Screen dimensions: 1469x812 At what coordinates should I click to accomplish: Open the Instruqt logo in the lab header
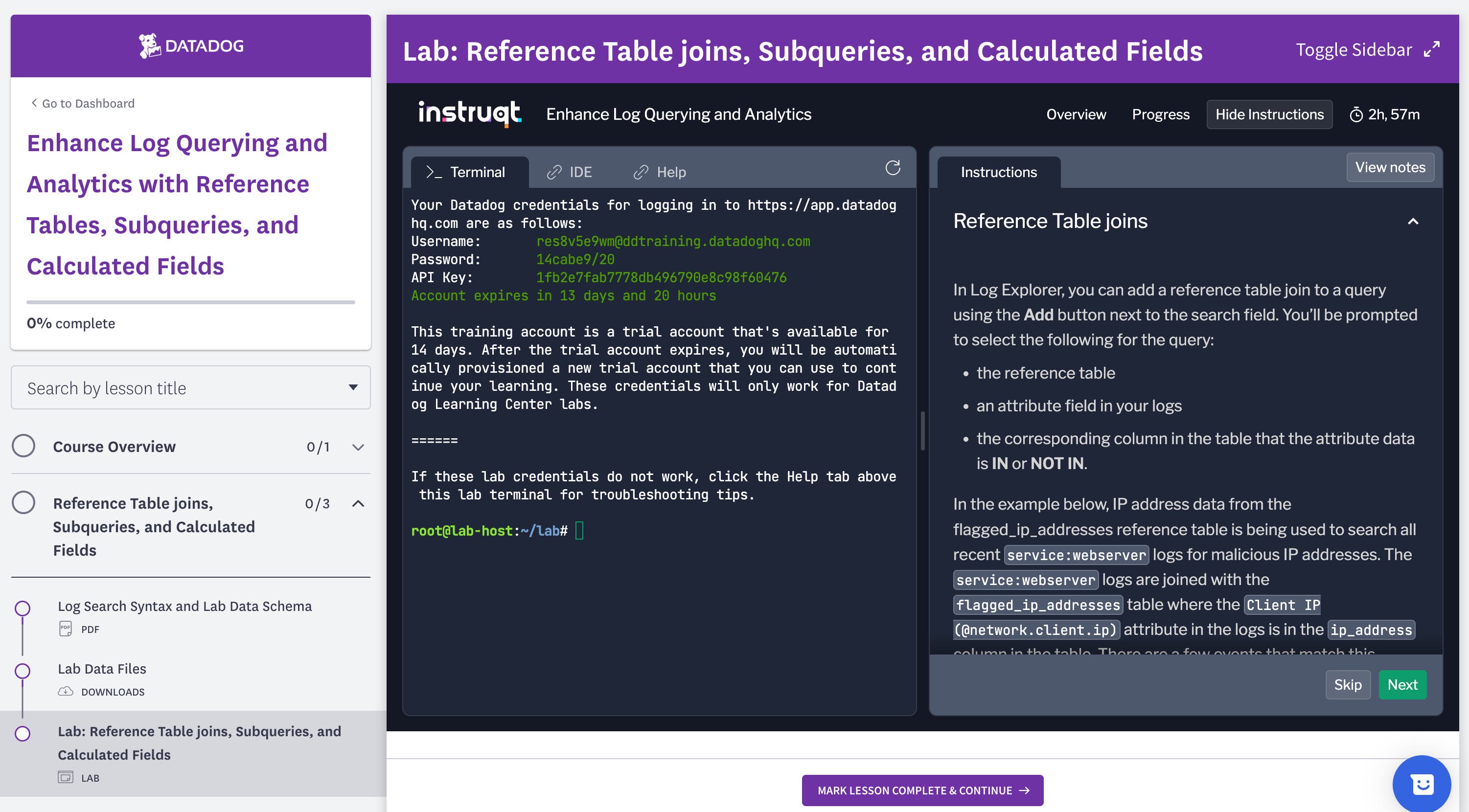point(469,113)
